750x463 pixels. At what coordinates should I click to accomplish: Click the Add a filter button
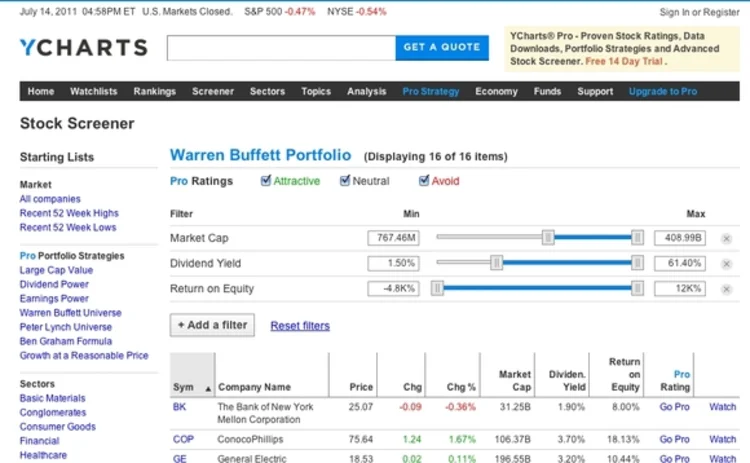point(212,325)
